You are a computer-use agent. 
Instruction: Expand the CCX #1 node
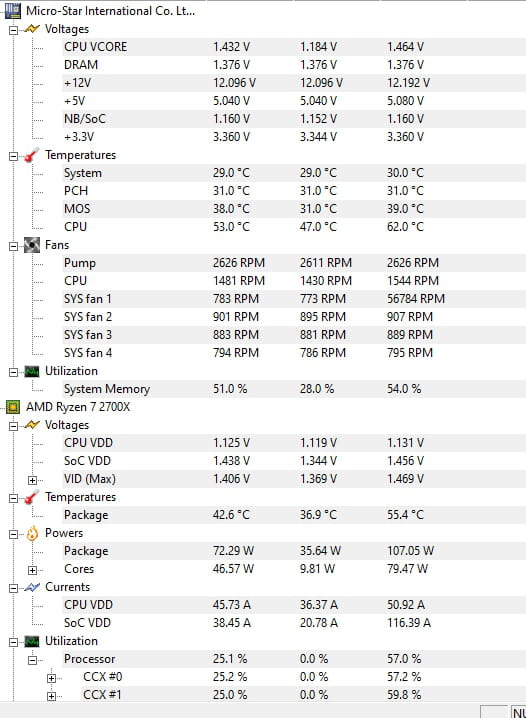coord(51,696)
